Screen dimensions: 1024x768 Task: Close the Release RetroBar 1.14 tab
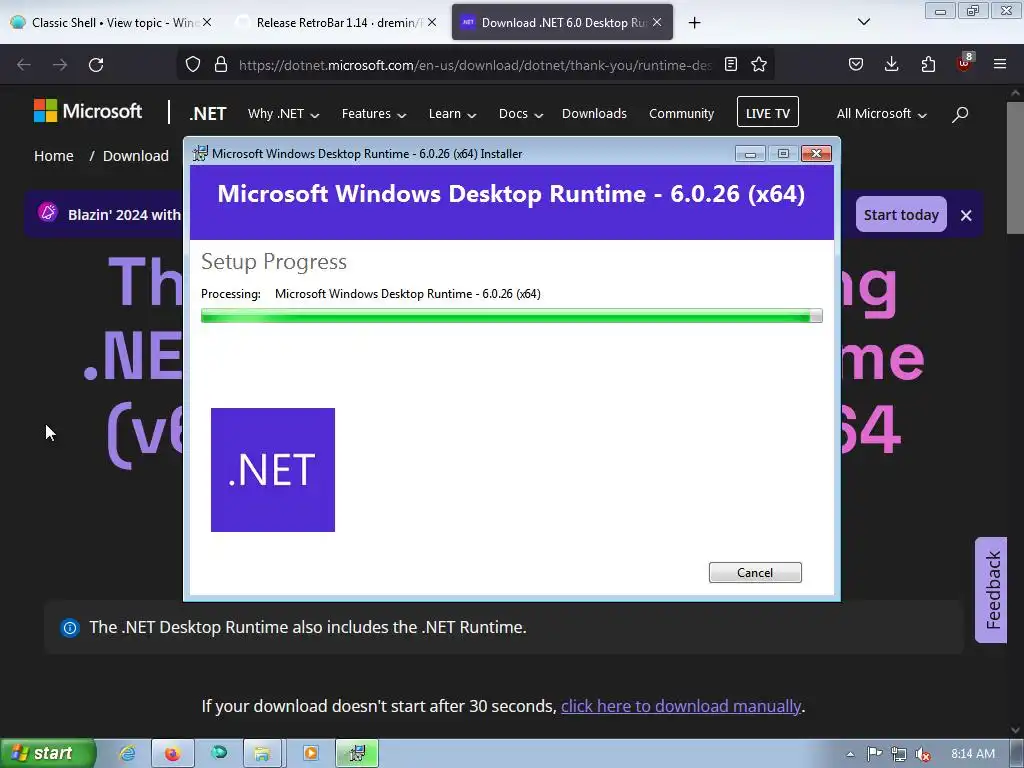[x=432, y=22]
